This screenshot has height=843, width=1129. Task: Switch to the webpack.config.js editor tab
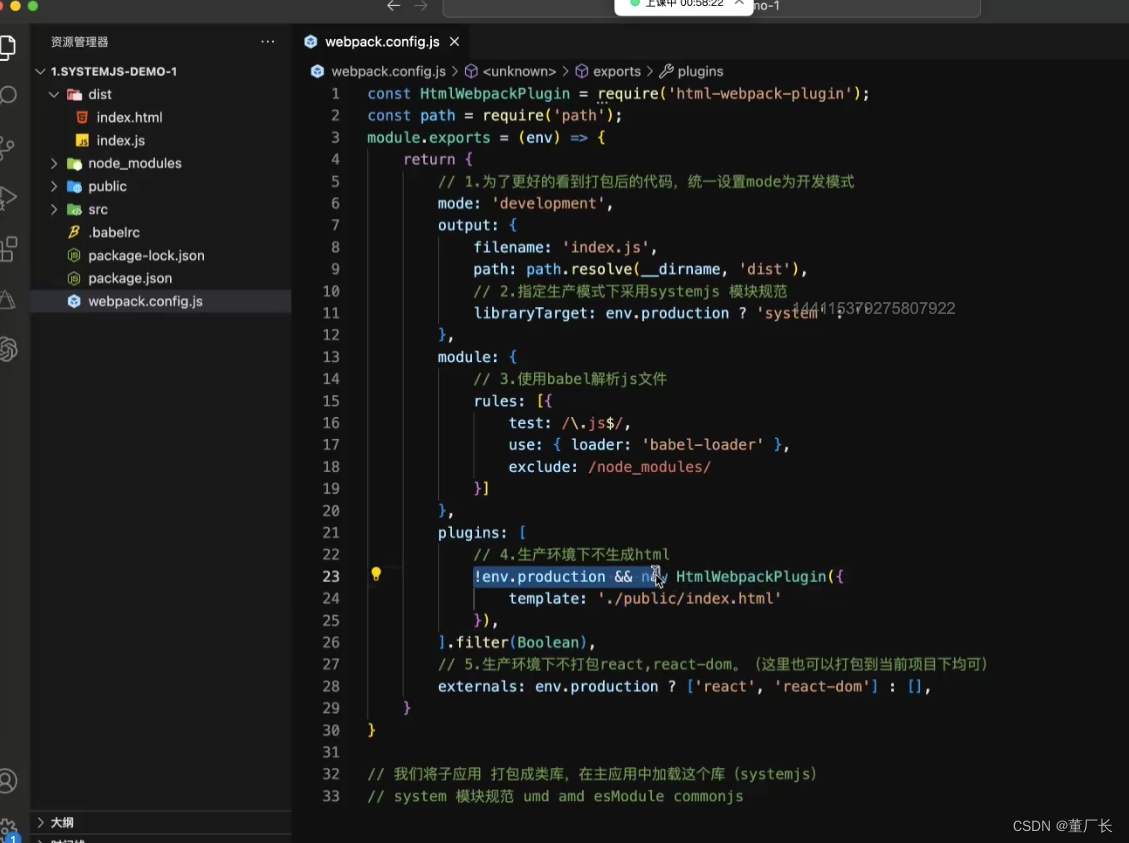pos(382,42)
